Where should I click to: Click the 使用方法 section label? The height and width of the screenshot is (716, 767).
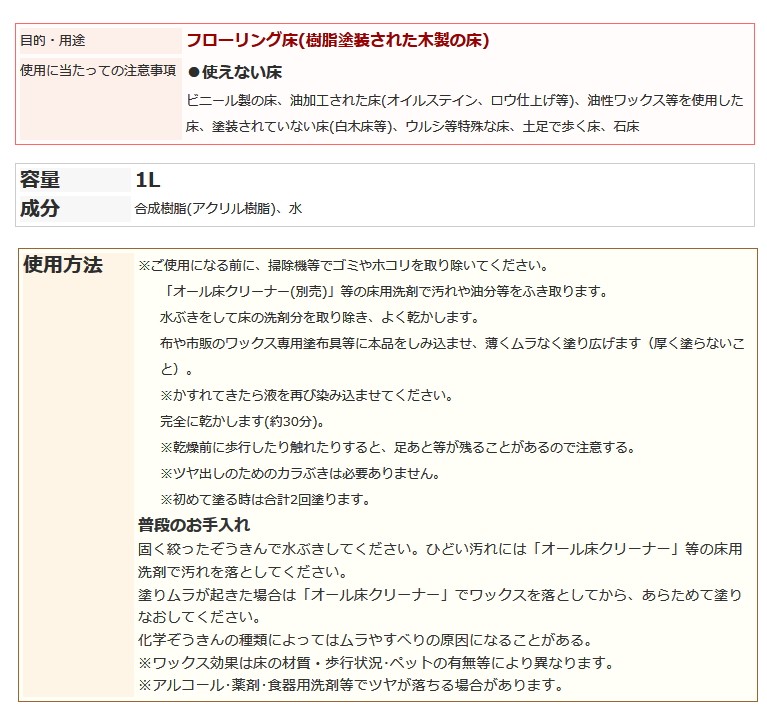(62, 265)
